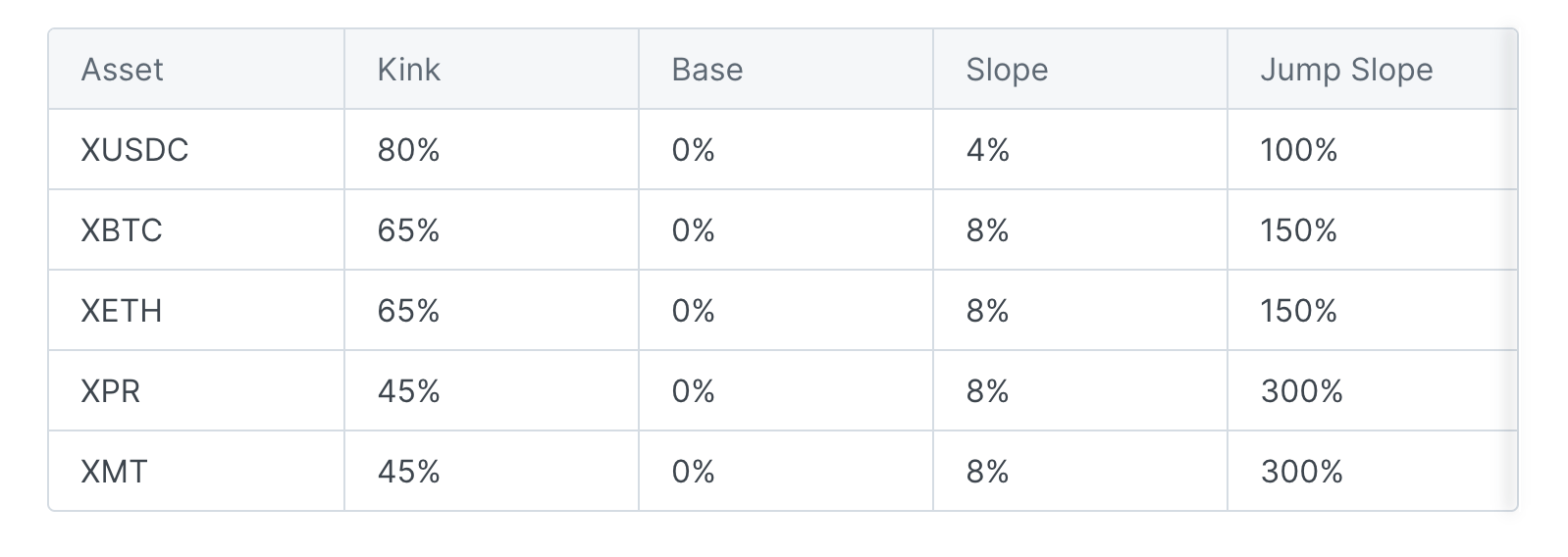Viewport: 1568px width, 557px height.
Task: Click XETH's 150% Jump Slope value
Action: (1298, 311)
